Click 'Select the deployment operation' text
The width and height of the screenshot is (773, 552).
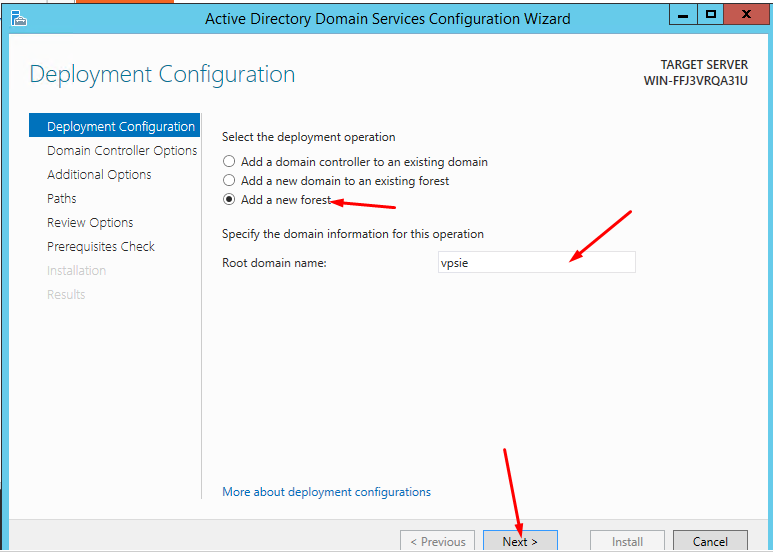309,137
